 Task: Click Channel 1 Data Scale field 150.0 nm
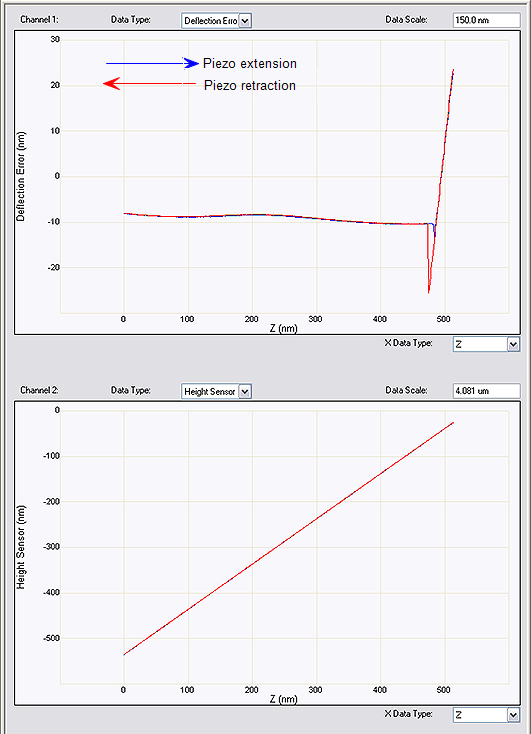pos(486,20)
